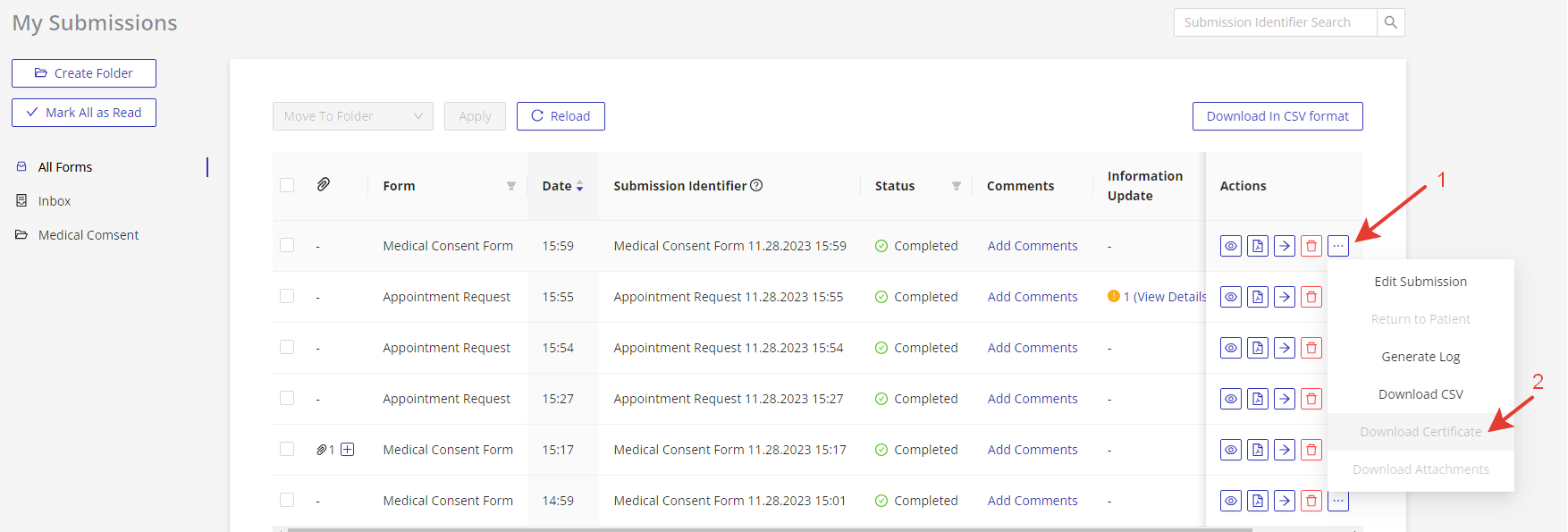
Task: Open more actions for 15:59 submission
Action: 1338,246
